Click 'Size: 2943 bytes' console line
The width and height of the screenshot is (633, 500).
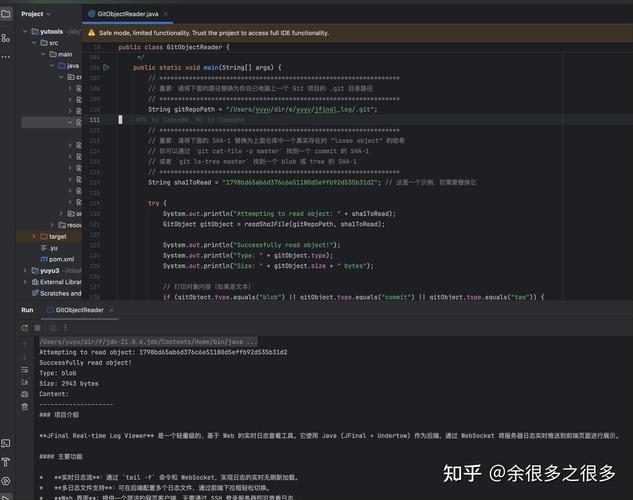pos(69,384)
